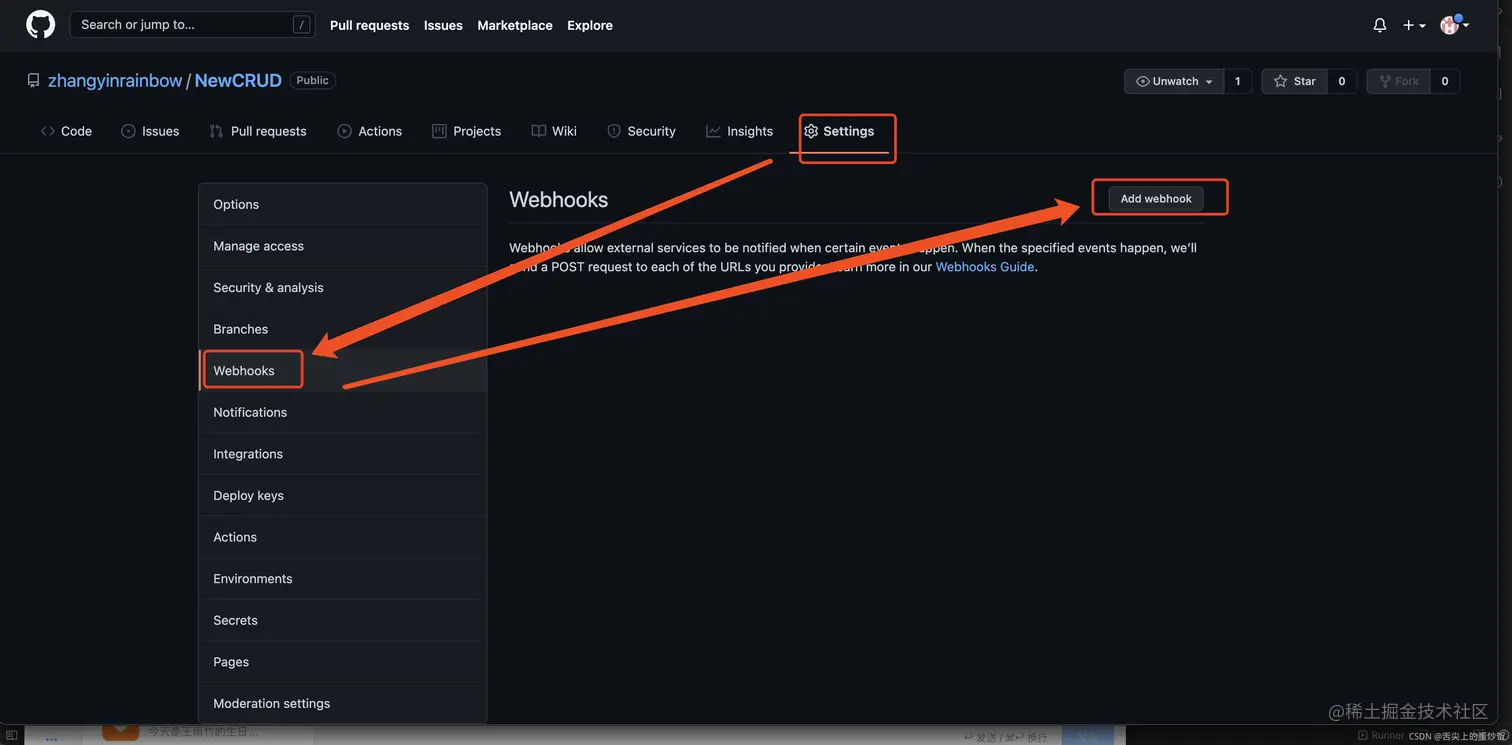Viewport: 1512px width, 745px height.
Task: Click the stargazers count 0
Action: pyautogui.click(x=1342, y=81)
